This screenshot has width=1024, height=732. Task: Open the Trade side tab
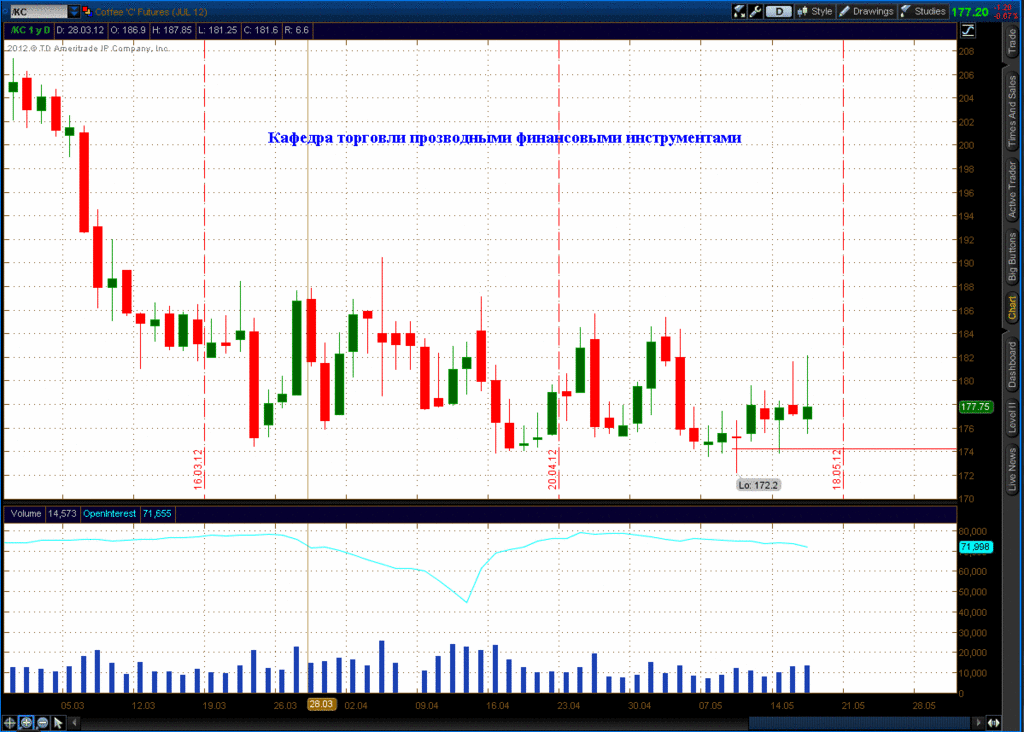1012,42
